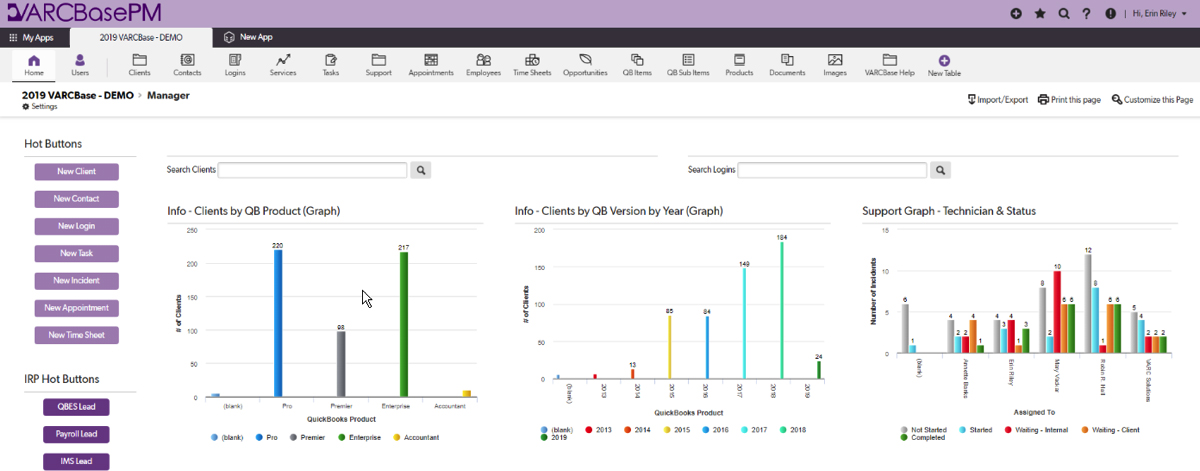Open the Tasks table

click(x=331, y=65)
